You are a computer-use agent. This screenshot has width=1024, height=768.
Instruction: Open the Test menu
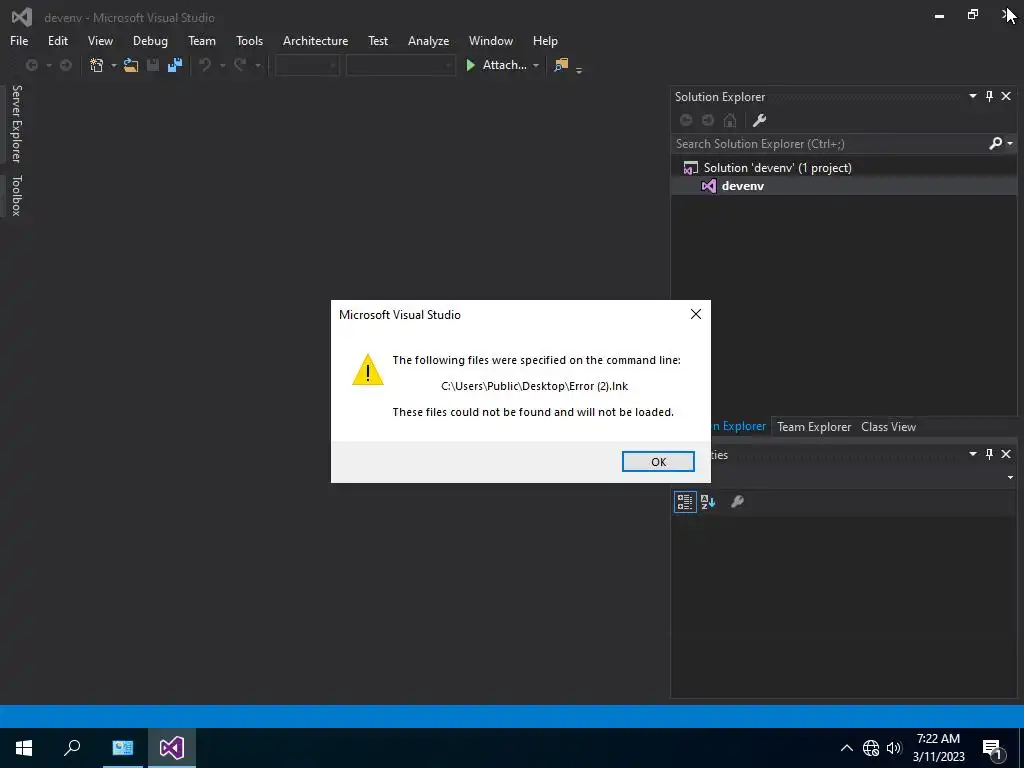click(377, 40)
